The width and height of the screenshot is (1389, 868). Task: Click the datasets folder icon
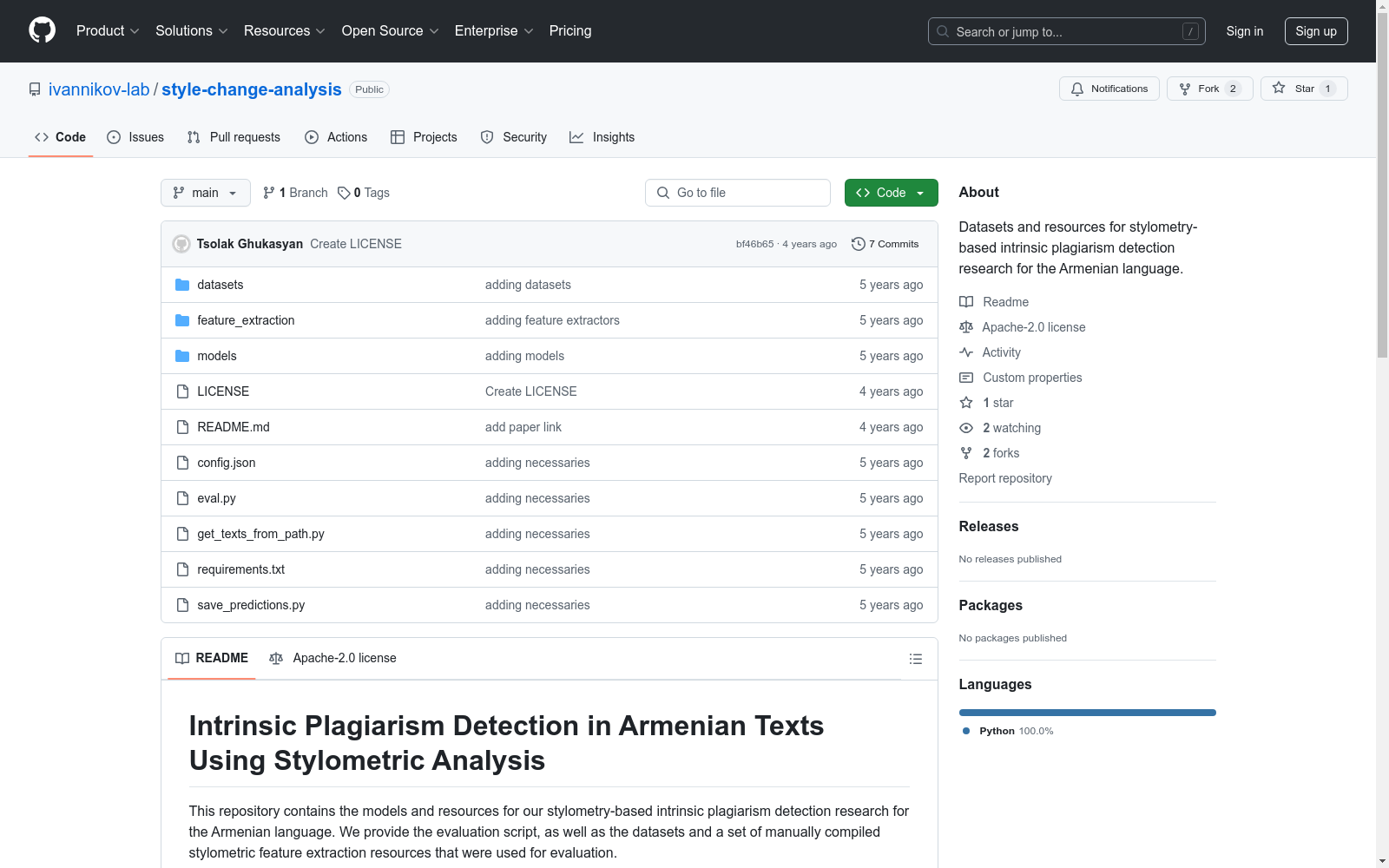[182, 285]
